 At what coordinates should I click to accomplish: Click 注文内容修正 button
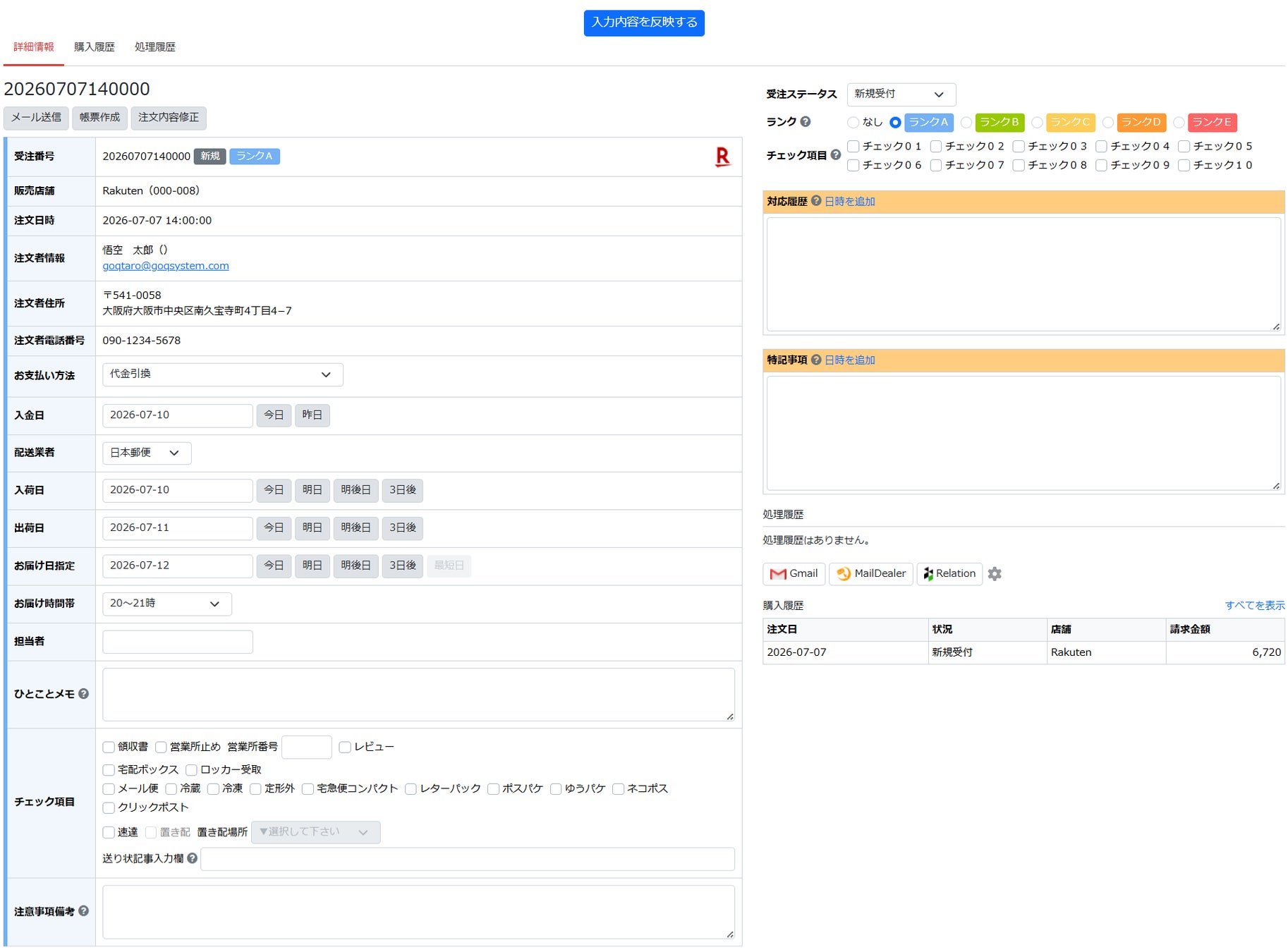pos(169,118)
